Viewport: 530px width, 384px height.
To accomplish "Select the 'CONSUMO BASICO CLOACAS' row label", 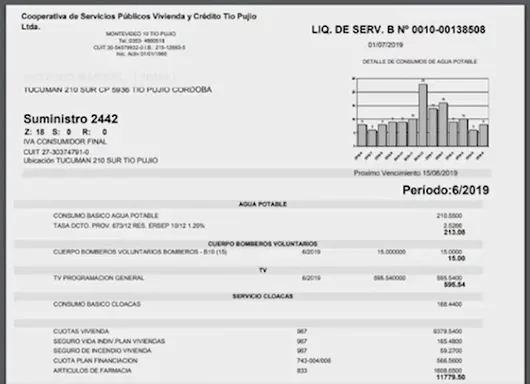I will [x=97, y=304].
